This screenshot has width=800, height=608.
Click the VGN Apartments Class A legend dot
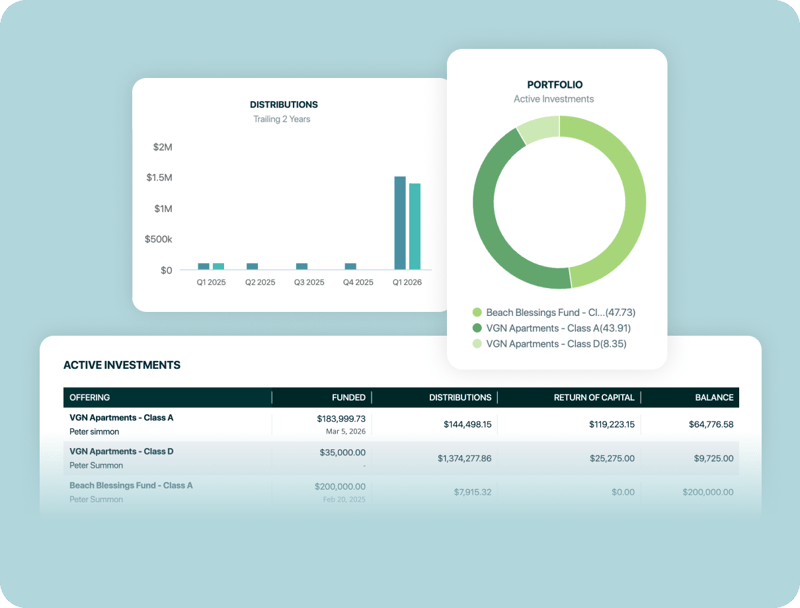point(477,328)
